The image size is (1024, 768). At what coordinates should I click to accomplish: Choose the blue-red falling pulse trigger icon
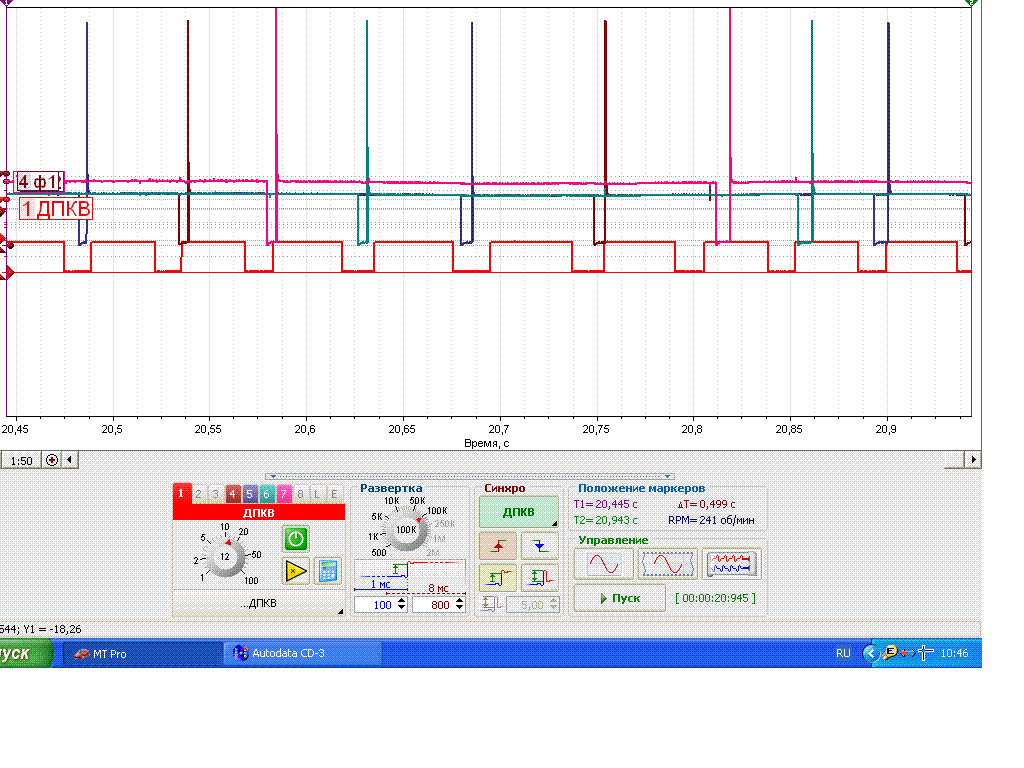(x=539, y=577)
